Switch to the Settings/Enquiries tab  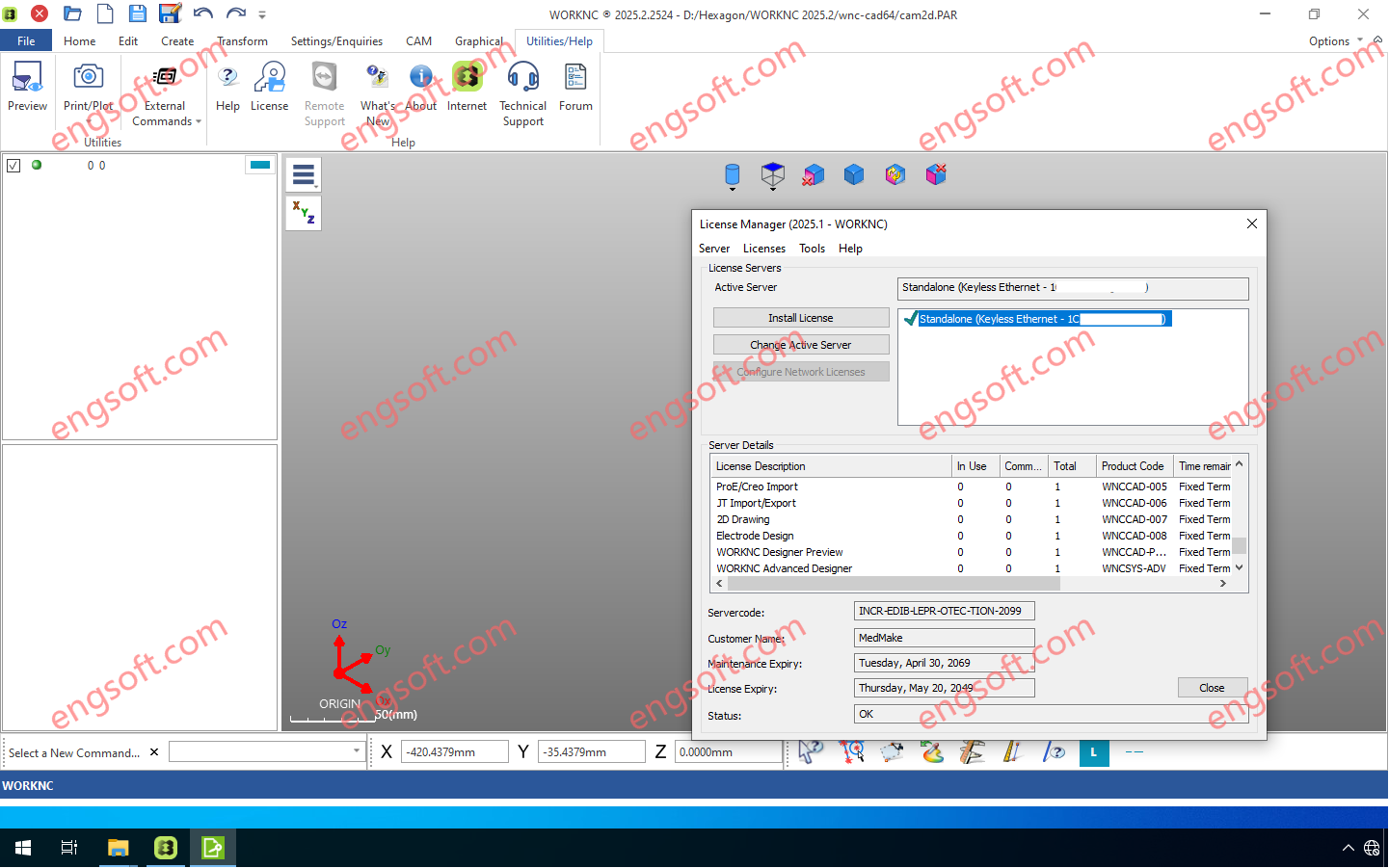click(336, 41)
